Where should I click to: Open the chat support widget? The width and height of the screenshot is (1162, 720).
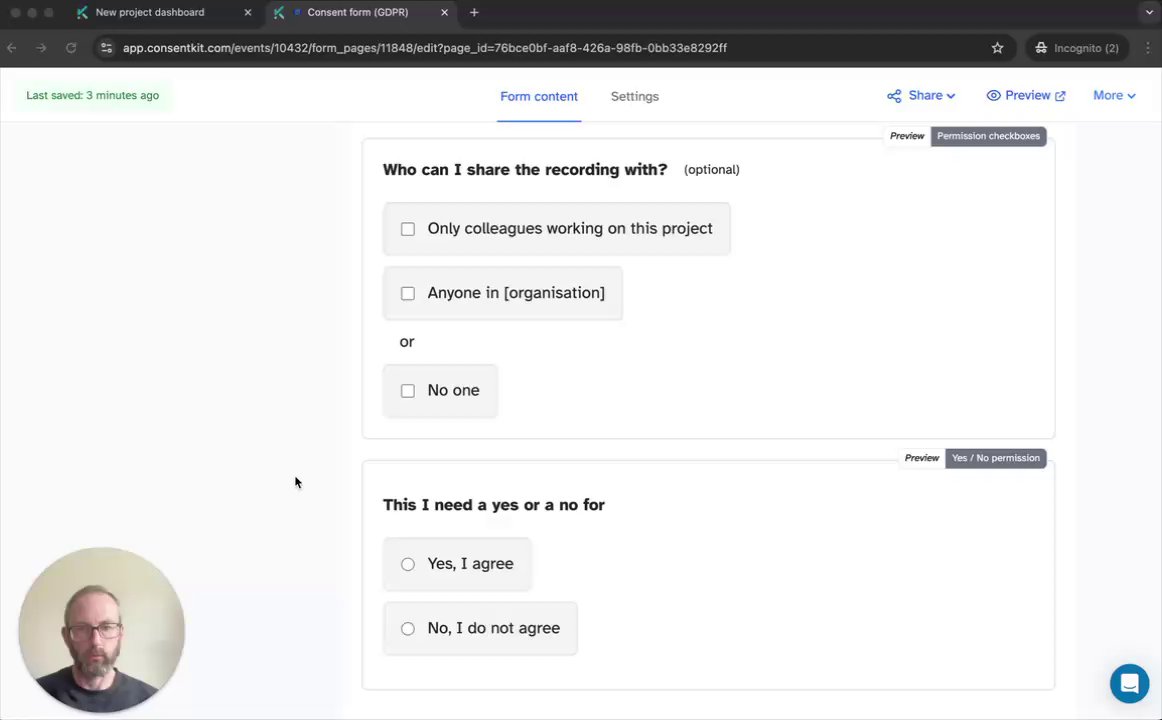coord(1129,684)
